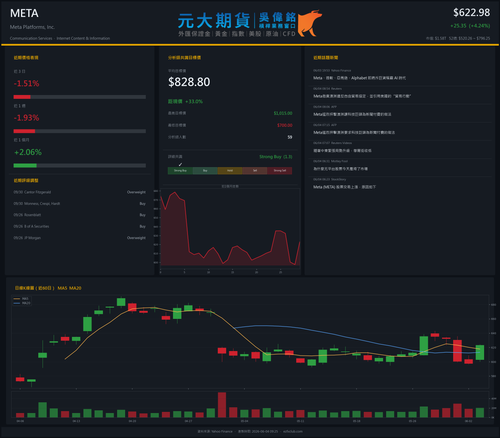Click the -1.51% three-day performance value
Screen dimensions: 500x438
pyautogui.click(x=26, y=83)
